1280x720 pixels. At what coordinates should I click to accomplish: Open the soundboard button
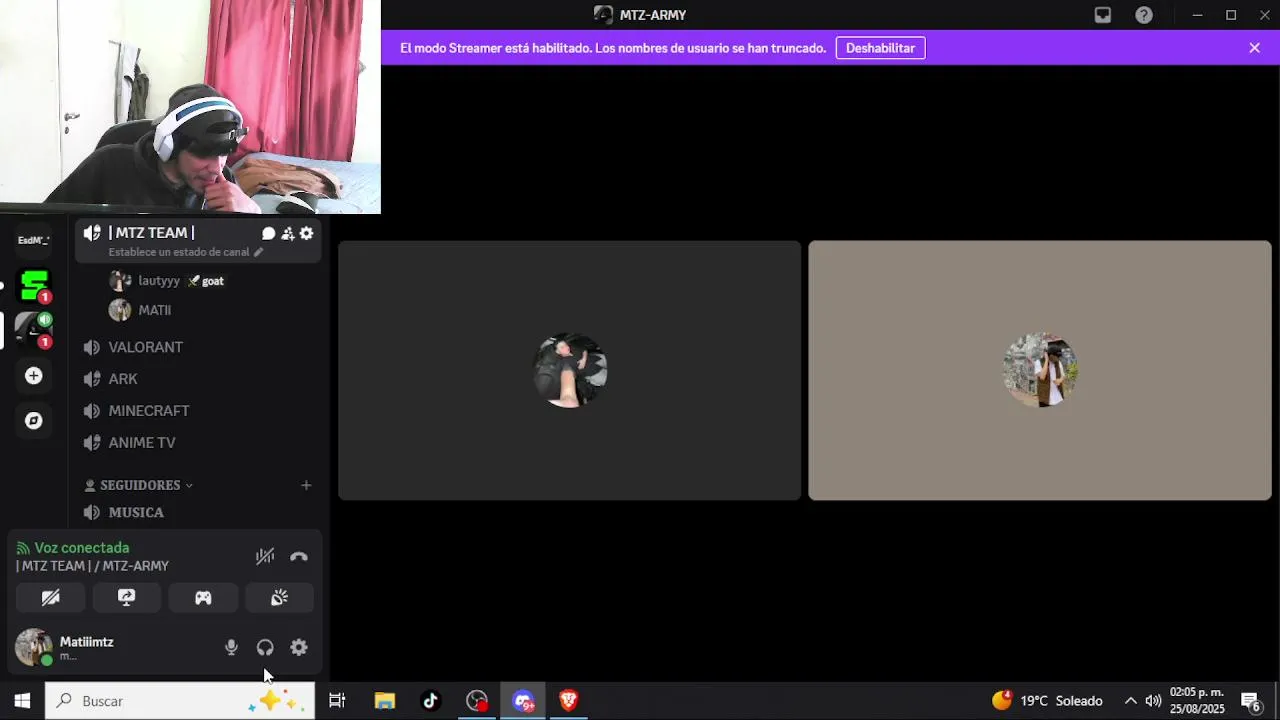click(x=279, y=597)
